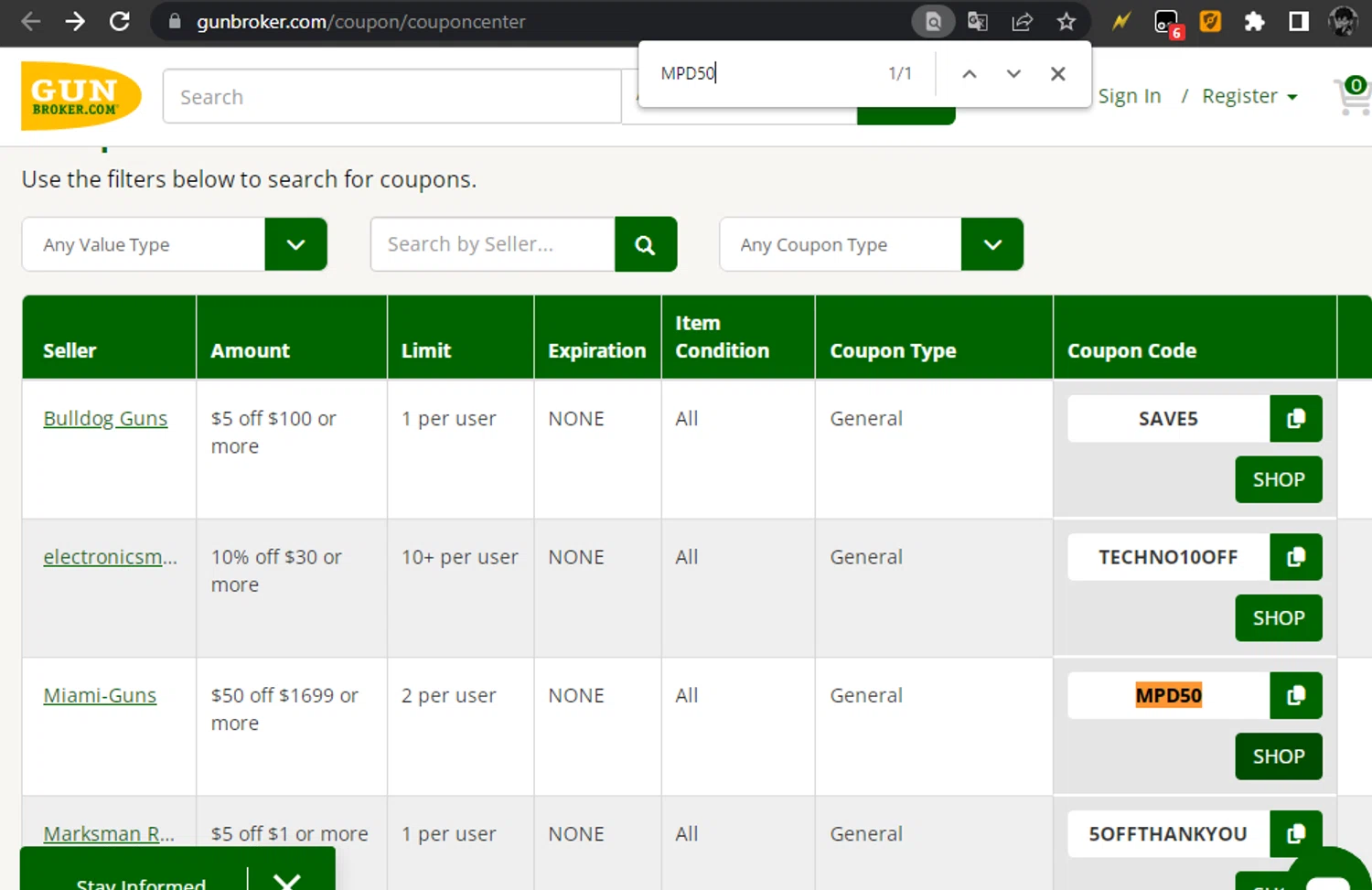
Task: Expand the Any Value Type dropdown
Action: pyautogui.click(x=295, y=245)
